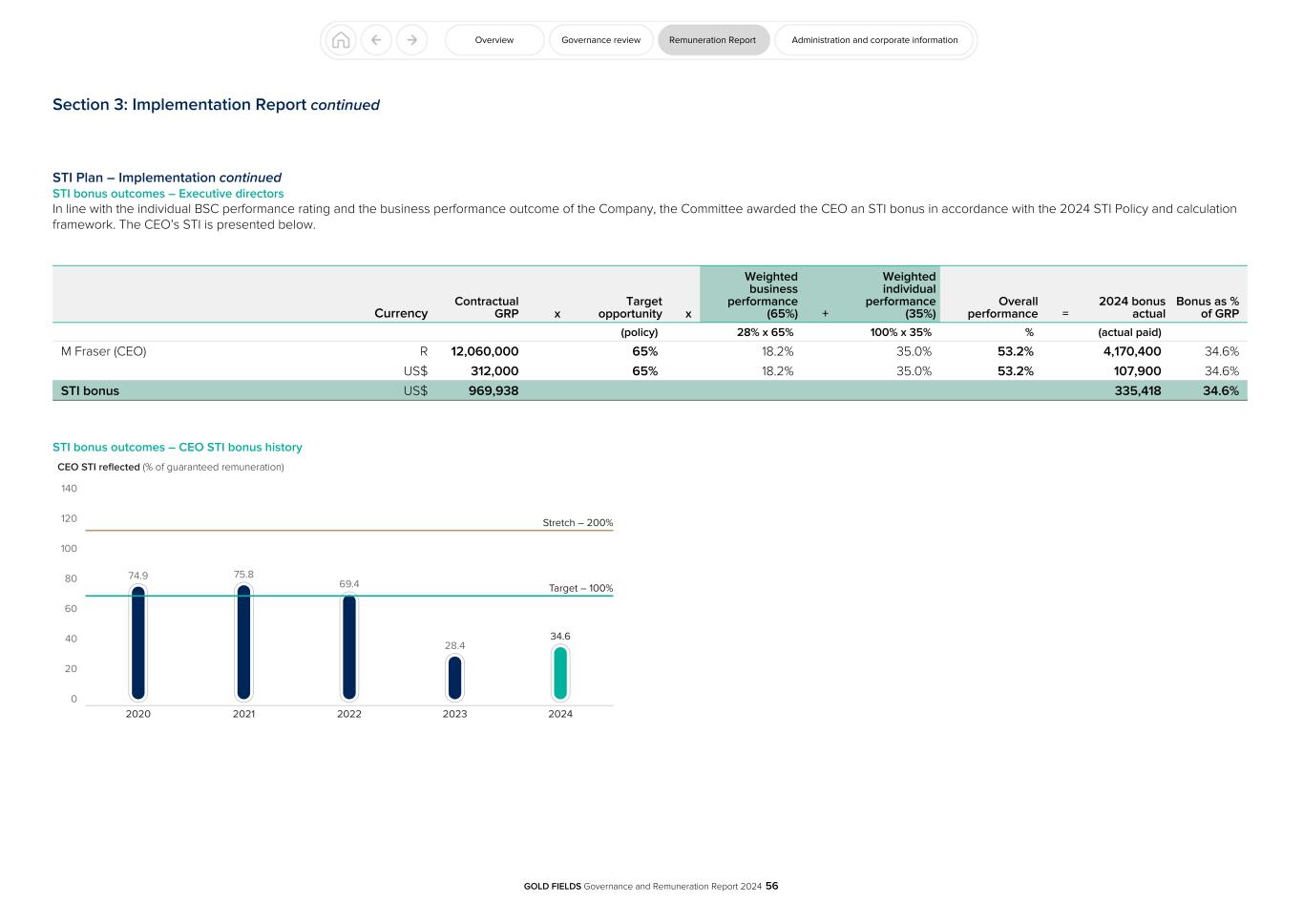This screenshot has height=924, width=1303.
Task: Click the M Fraser (CEO) table cell
Action: pos(103,351)
